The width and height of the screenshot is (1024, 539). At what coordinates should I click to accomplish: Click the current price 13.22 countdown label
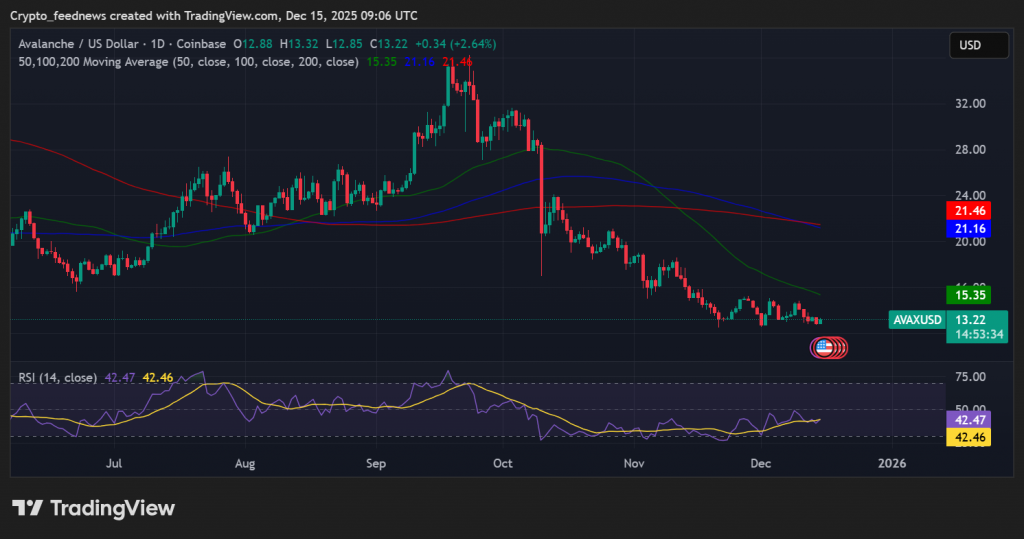(x=976, y=327)
